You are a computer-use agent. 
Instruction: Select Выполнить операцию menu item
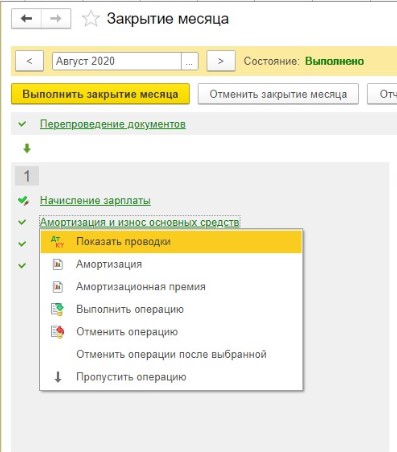point(171,309)
